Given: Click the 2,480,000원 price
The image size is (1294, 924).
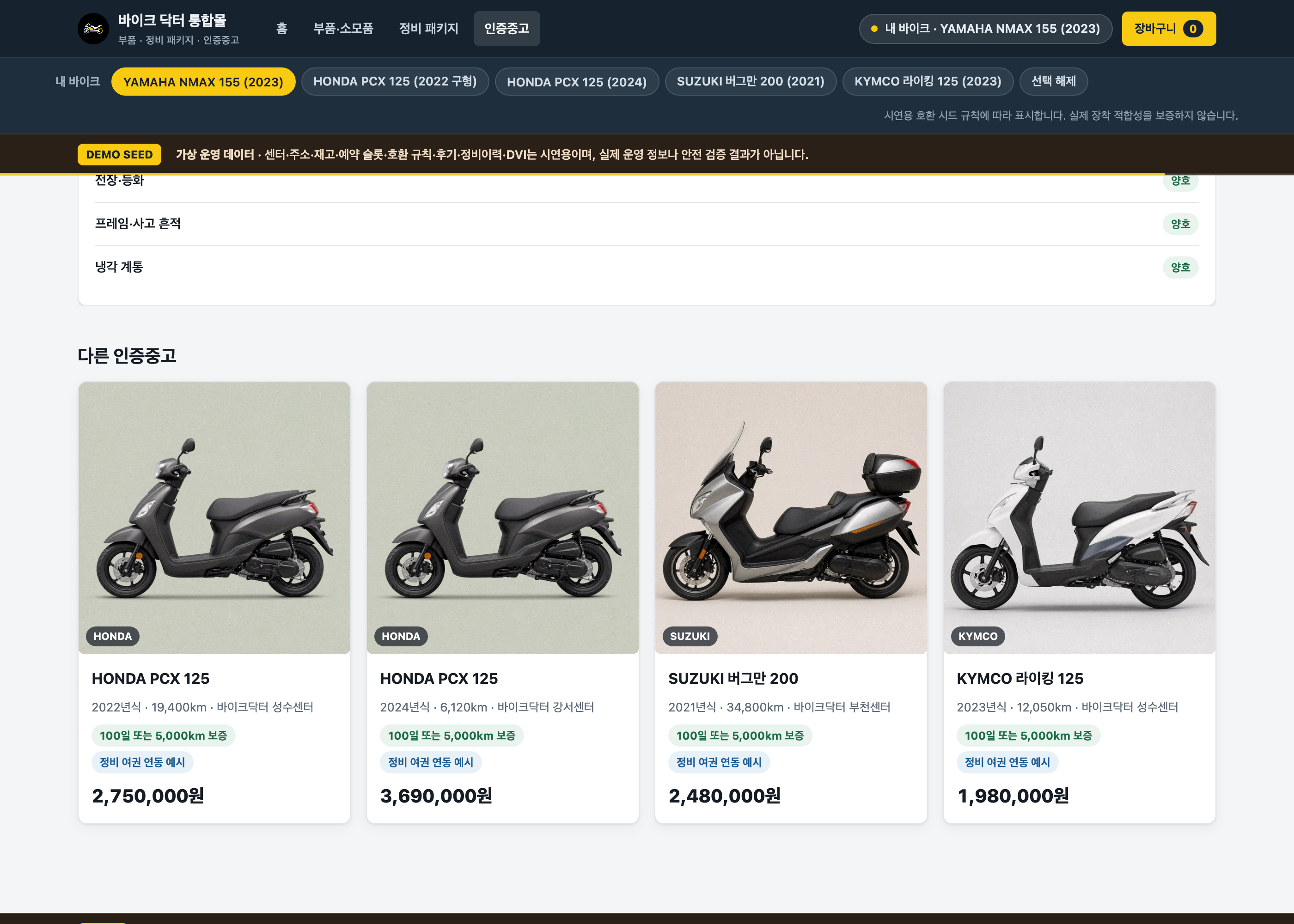Looking at the screenshot, I should coord(724,796).
